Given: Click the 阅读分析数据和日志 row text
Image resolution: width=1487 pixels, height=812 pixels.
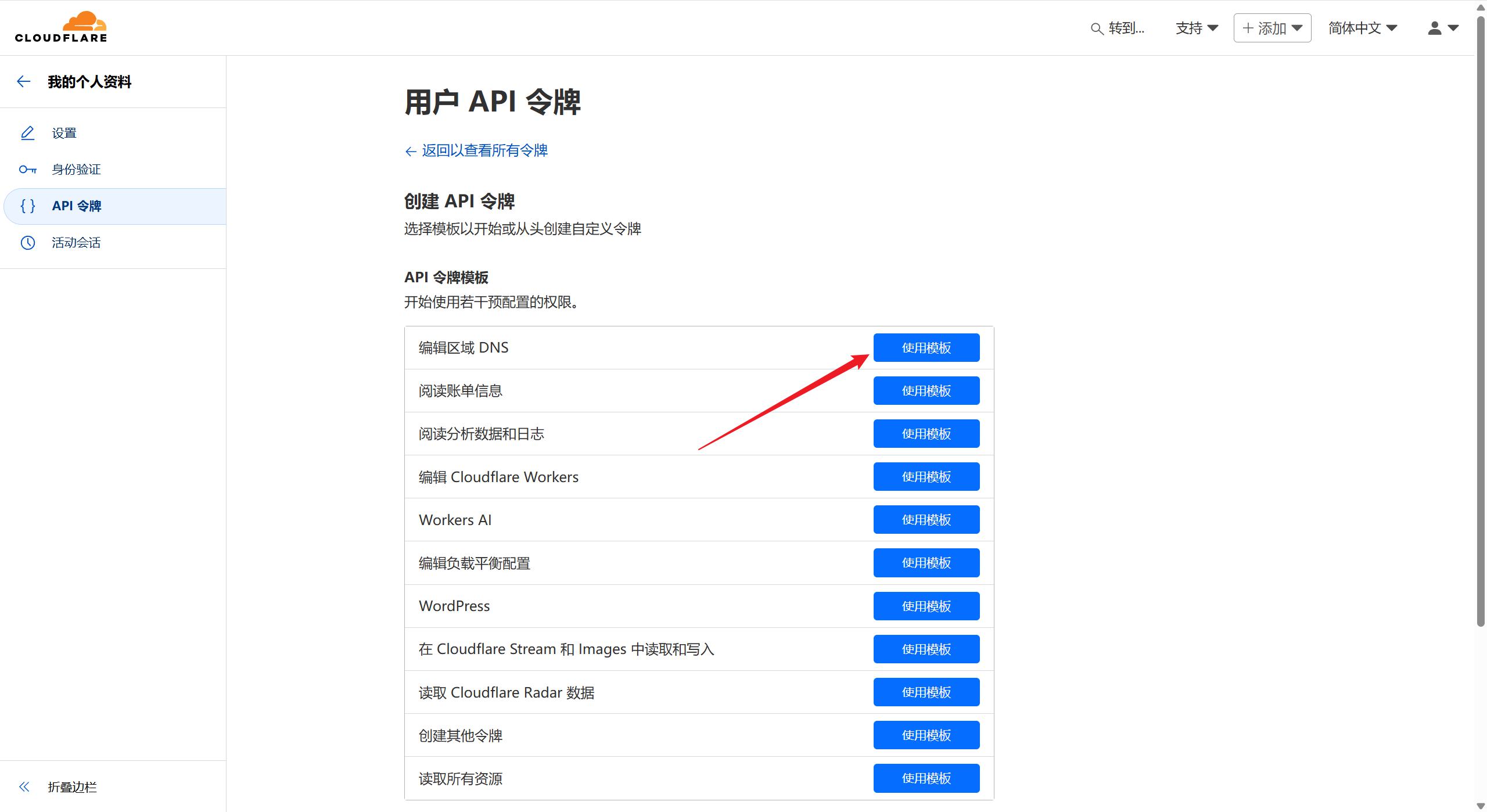Looking at the screenshot, I should [x=482, y=433].
